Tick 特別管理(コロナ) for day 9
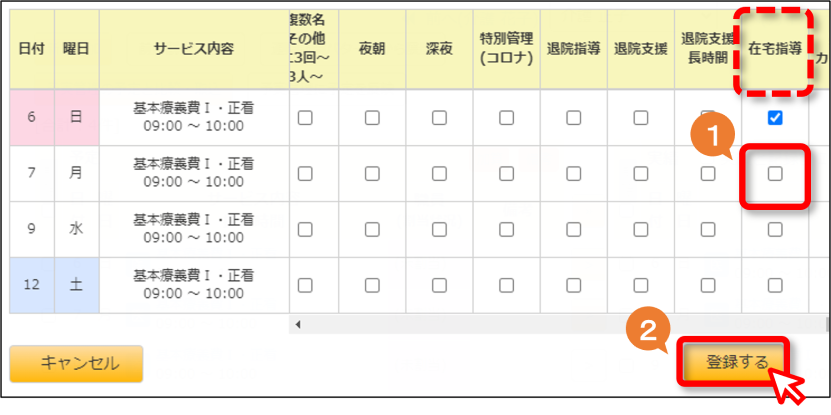The image size is (831, 415). point(506,229)
